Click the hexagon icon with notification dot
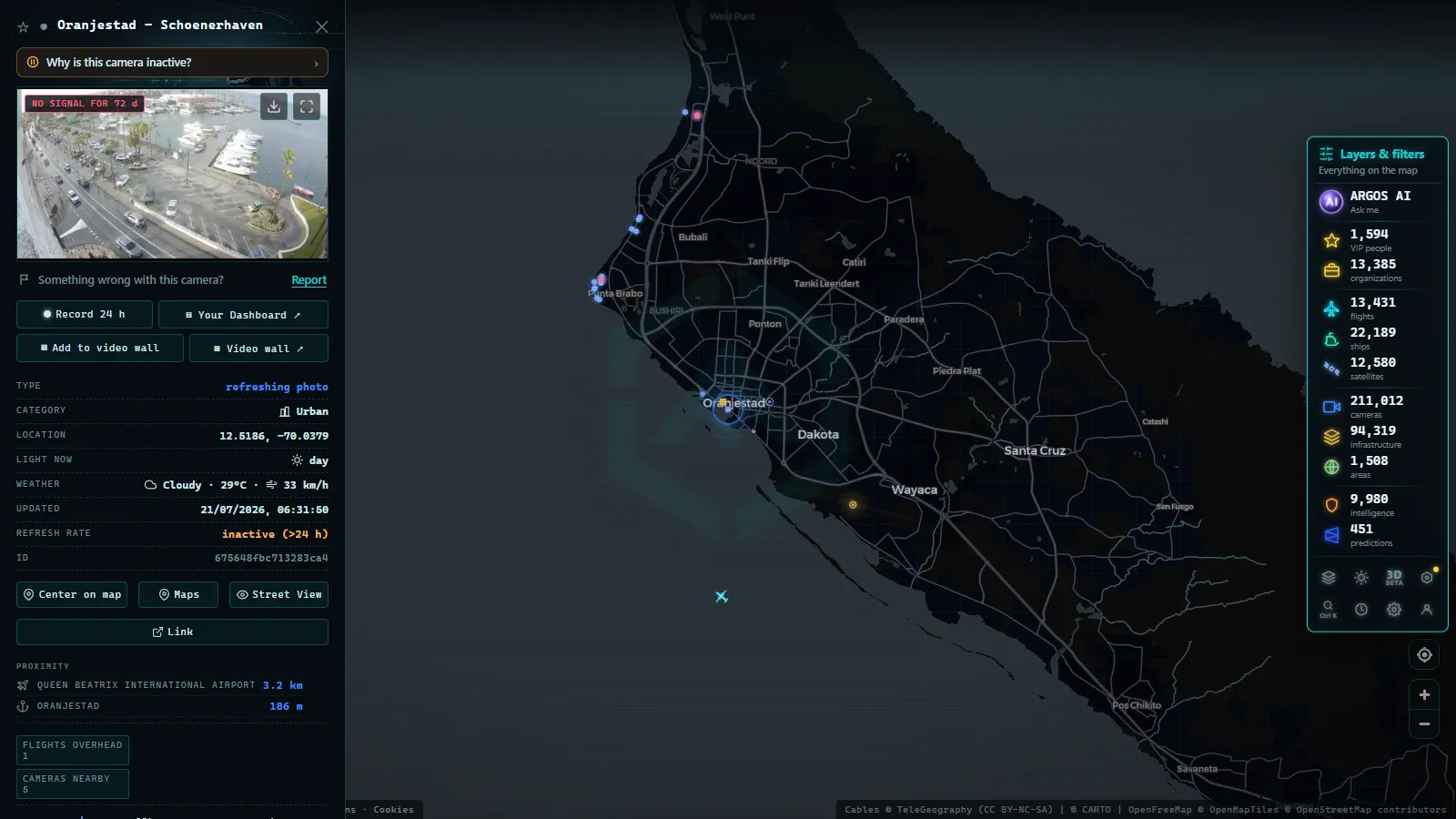Viewport: 1456px width, 819px height. pos(1427,577)
